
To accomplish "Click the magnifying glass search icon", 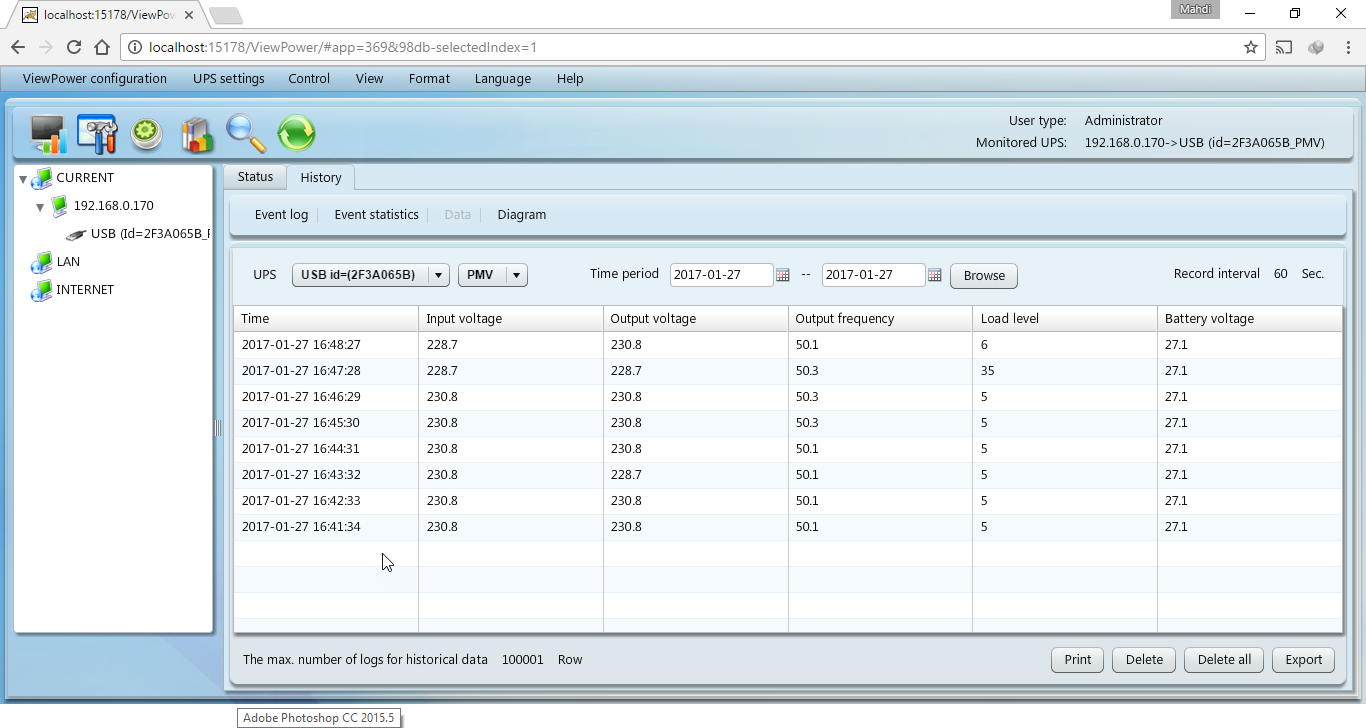I will click(245, 133).
